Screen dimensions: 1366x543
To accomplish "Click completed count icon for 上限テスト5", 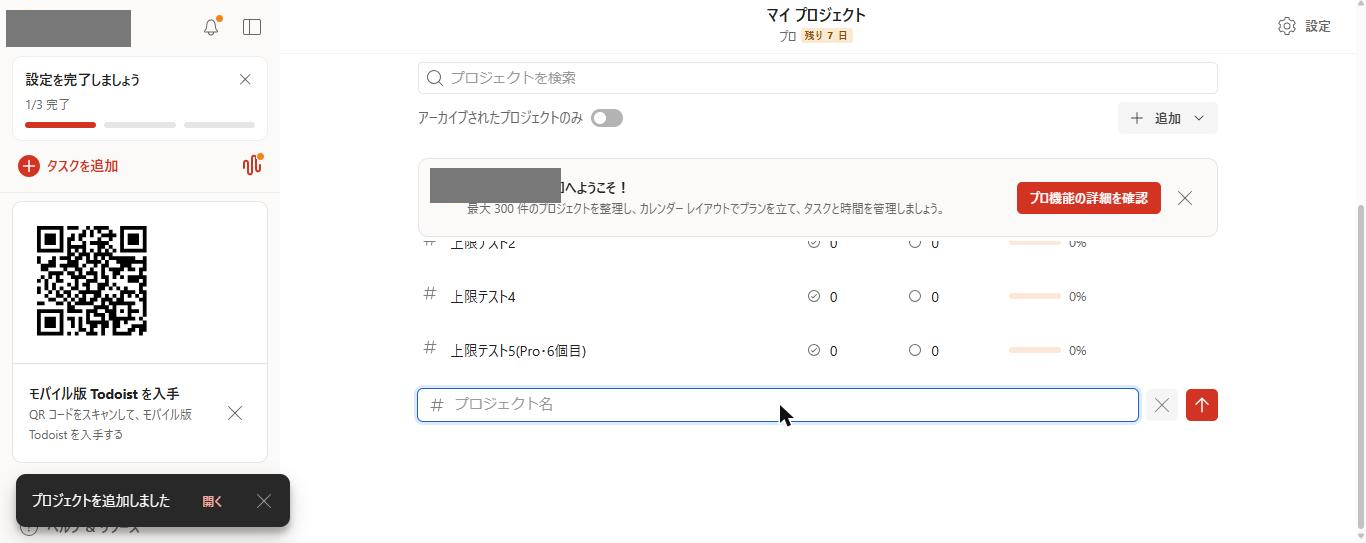I will (x=813, y=350).
